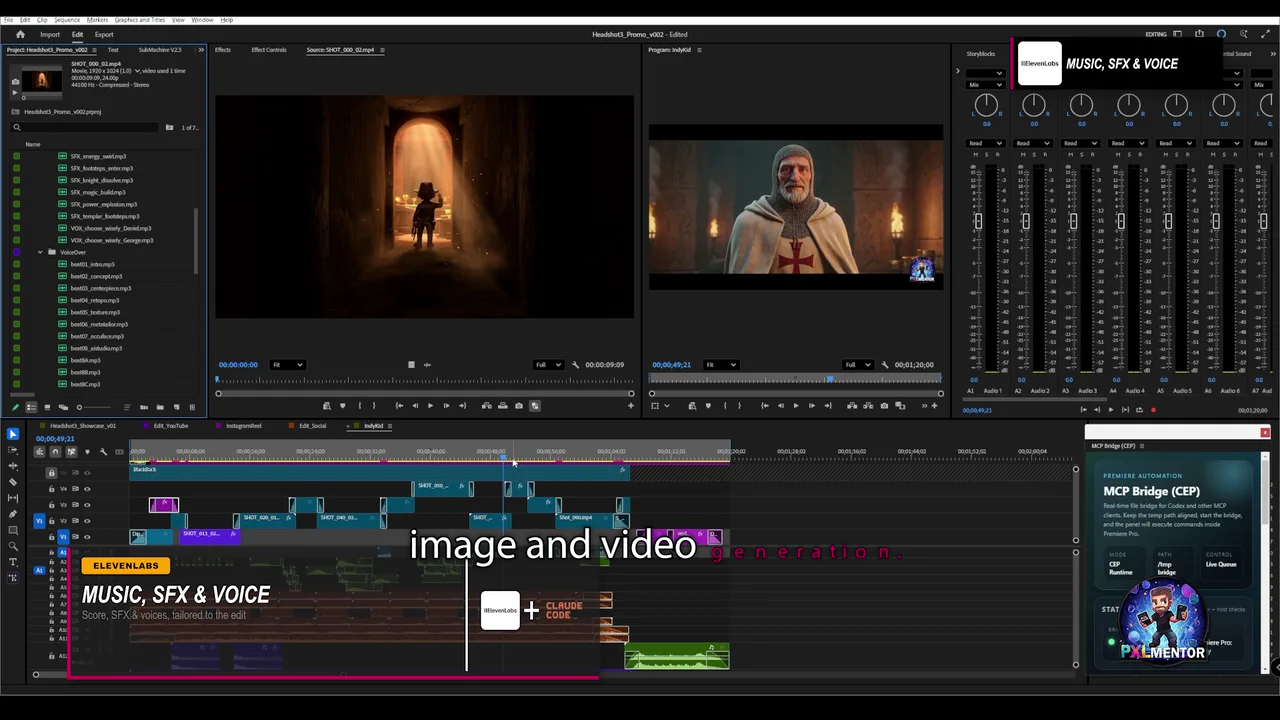Switch Project panel to icon view
This screenshot has width=1280, height=720.
pyautogui.click(x=47, y=407)
